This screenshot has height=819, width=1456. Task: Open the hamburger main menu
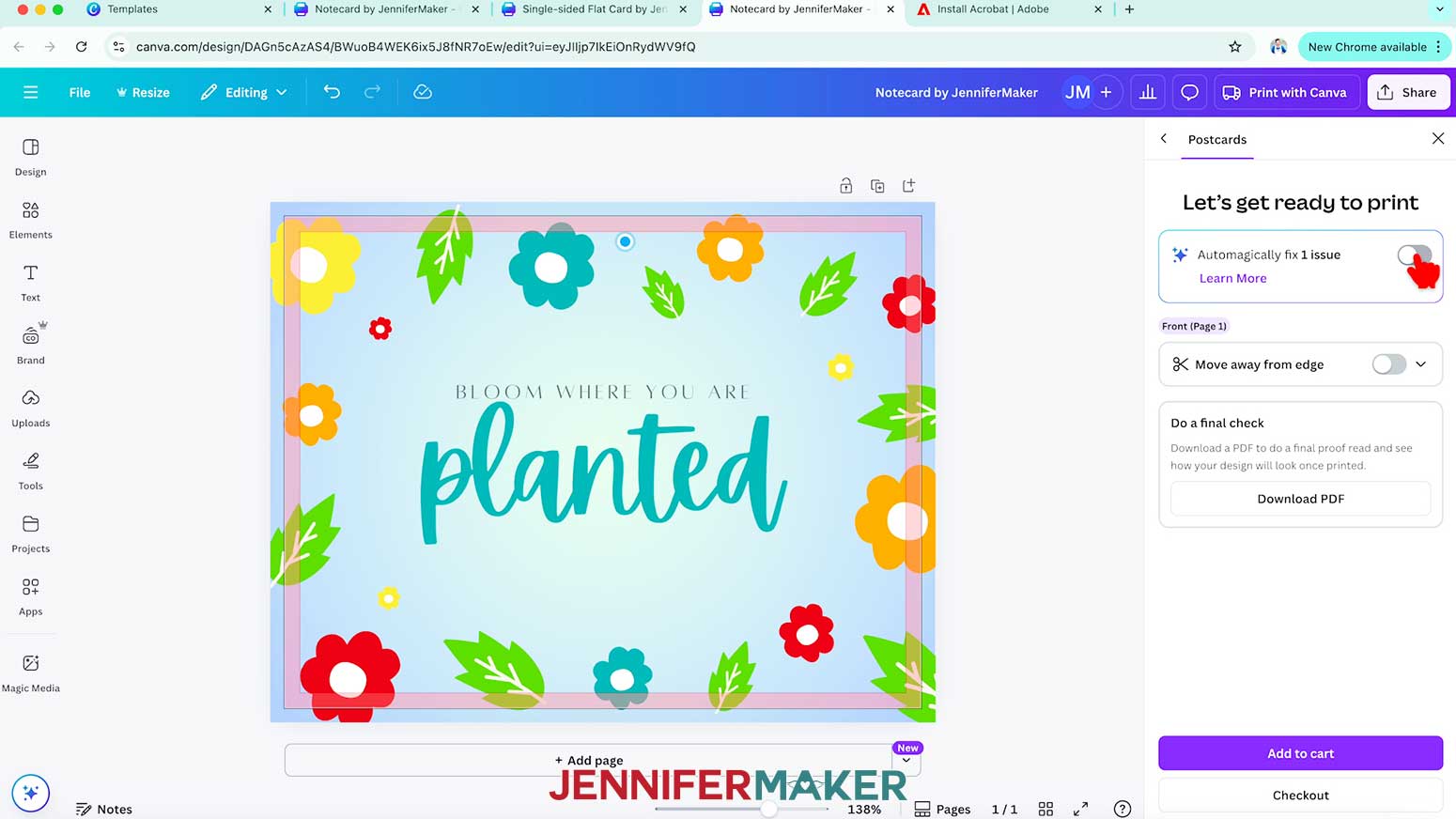(30, 92)
